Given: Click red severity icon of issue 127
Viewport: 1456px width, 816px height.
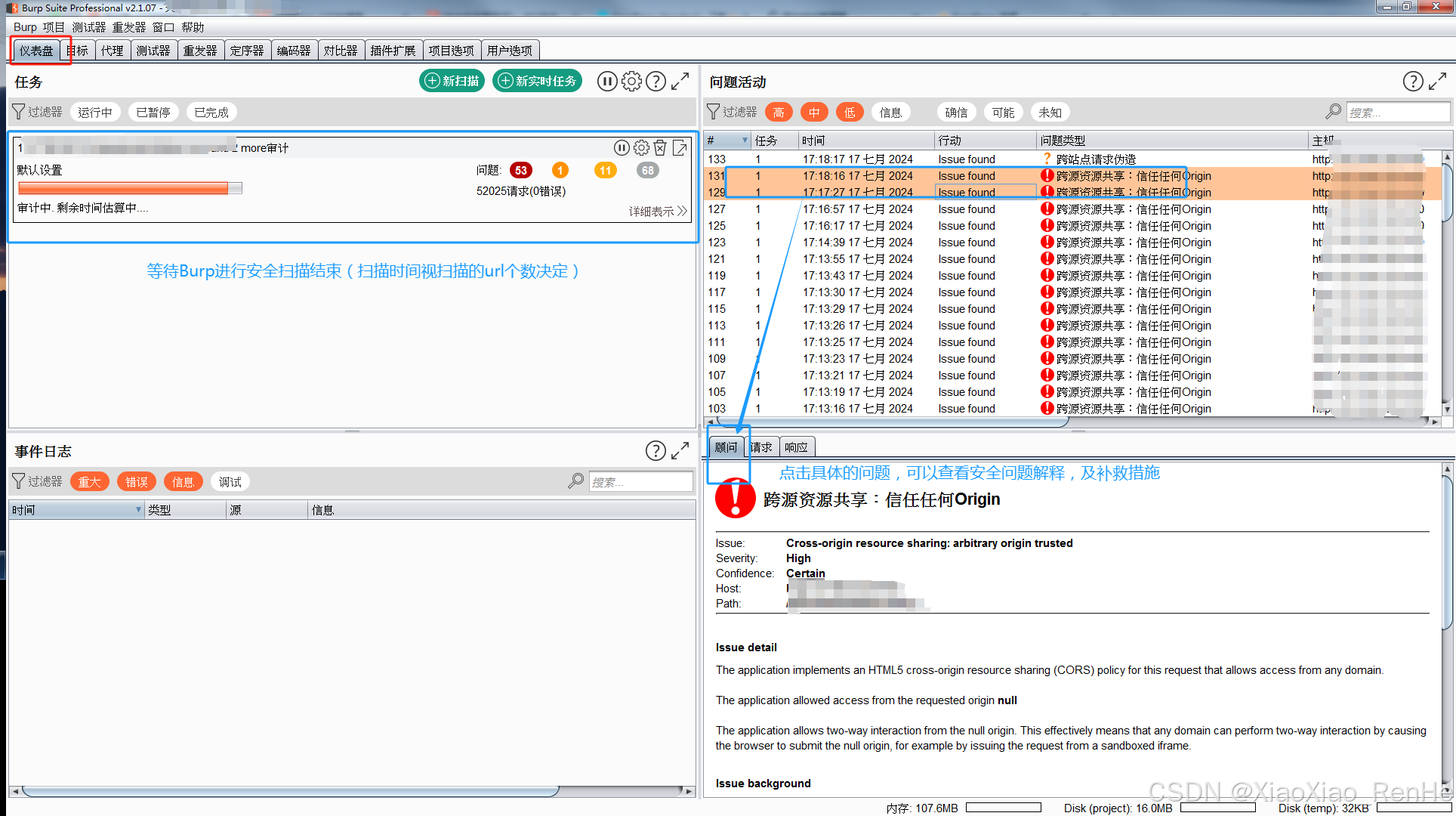Looking at the screenshot, I should pyautogui.click(x=1047, y=209).
